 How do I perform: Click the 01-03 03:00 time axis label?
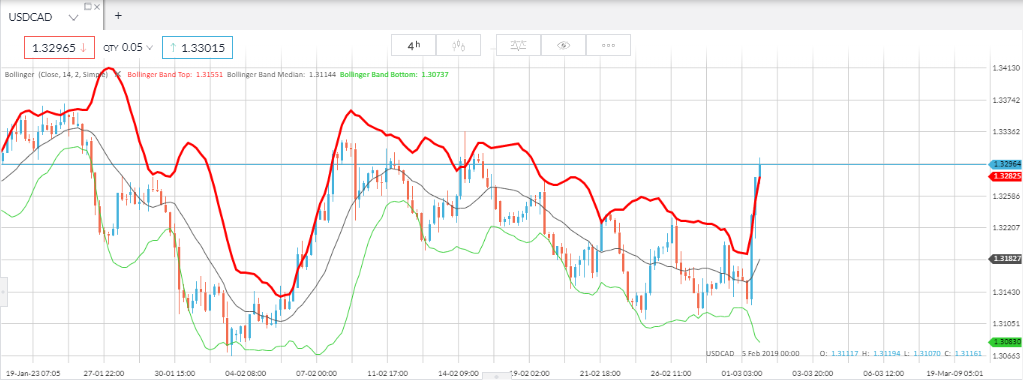743,373
